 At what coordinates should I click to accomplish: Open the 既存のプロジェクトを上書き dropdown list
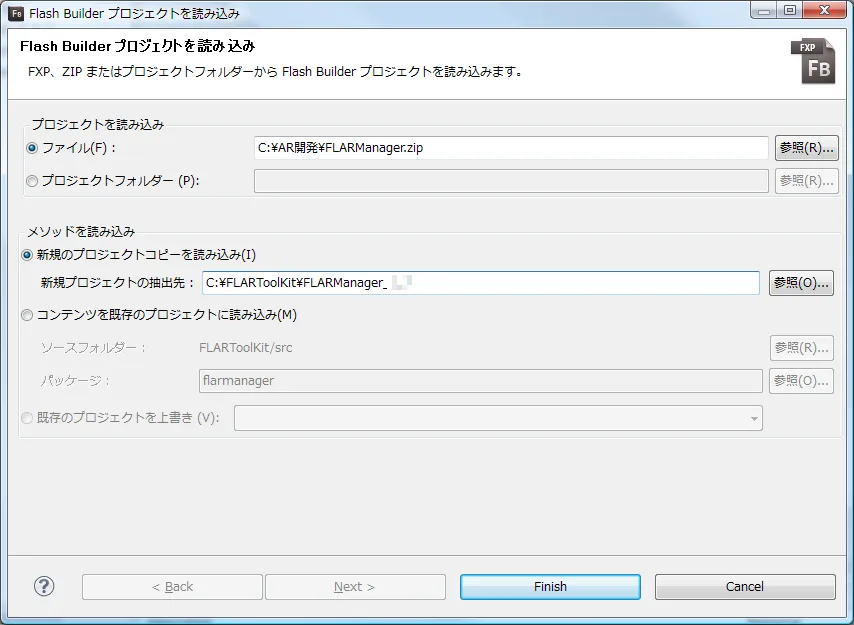(498, 418)
